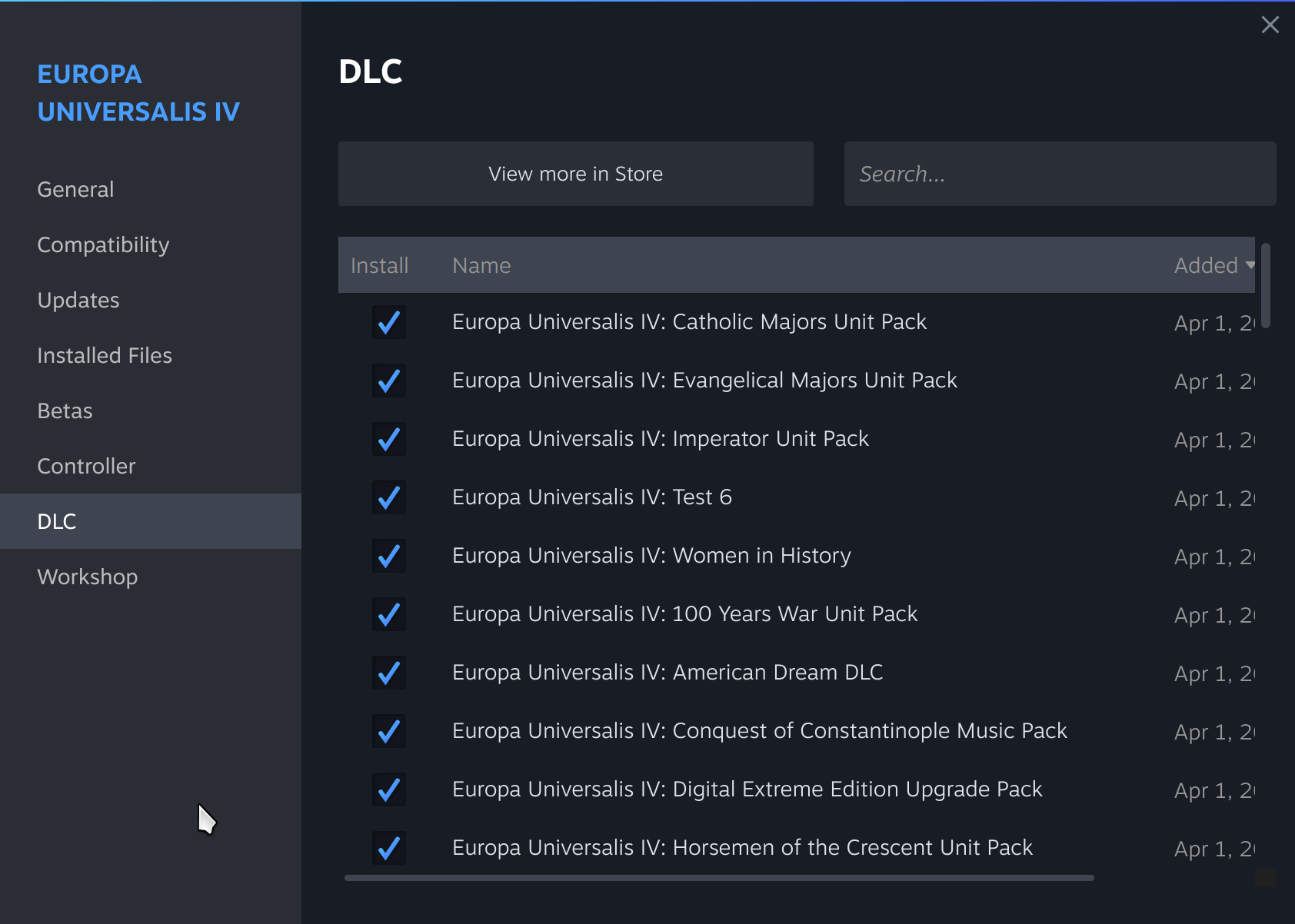This screenshot has width=1295, height=924.
Task: Toggle Horsemen of the Crescent Unit Pack checkbox
Action: (x=389, y=848)
